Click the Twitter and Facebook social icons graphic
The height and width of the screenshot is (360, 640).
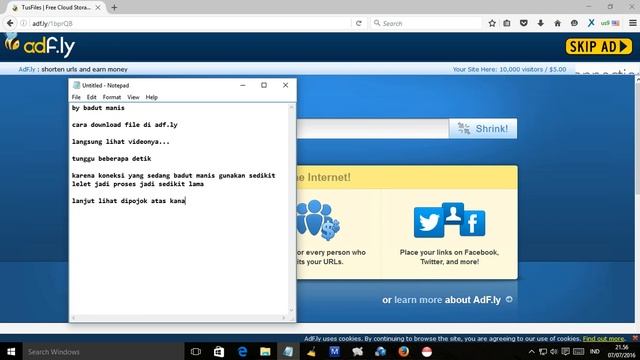(449, 220)
